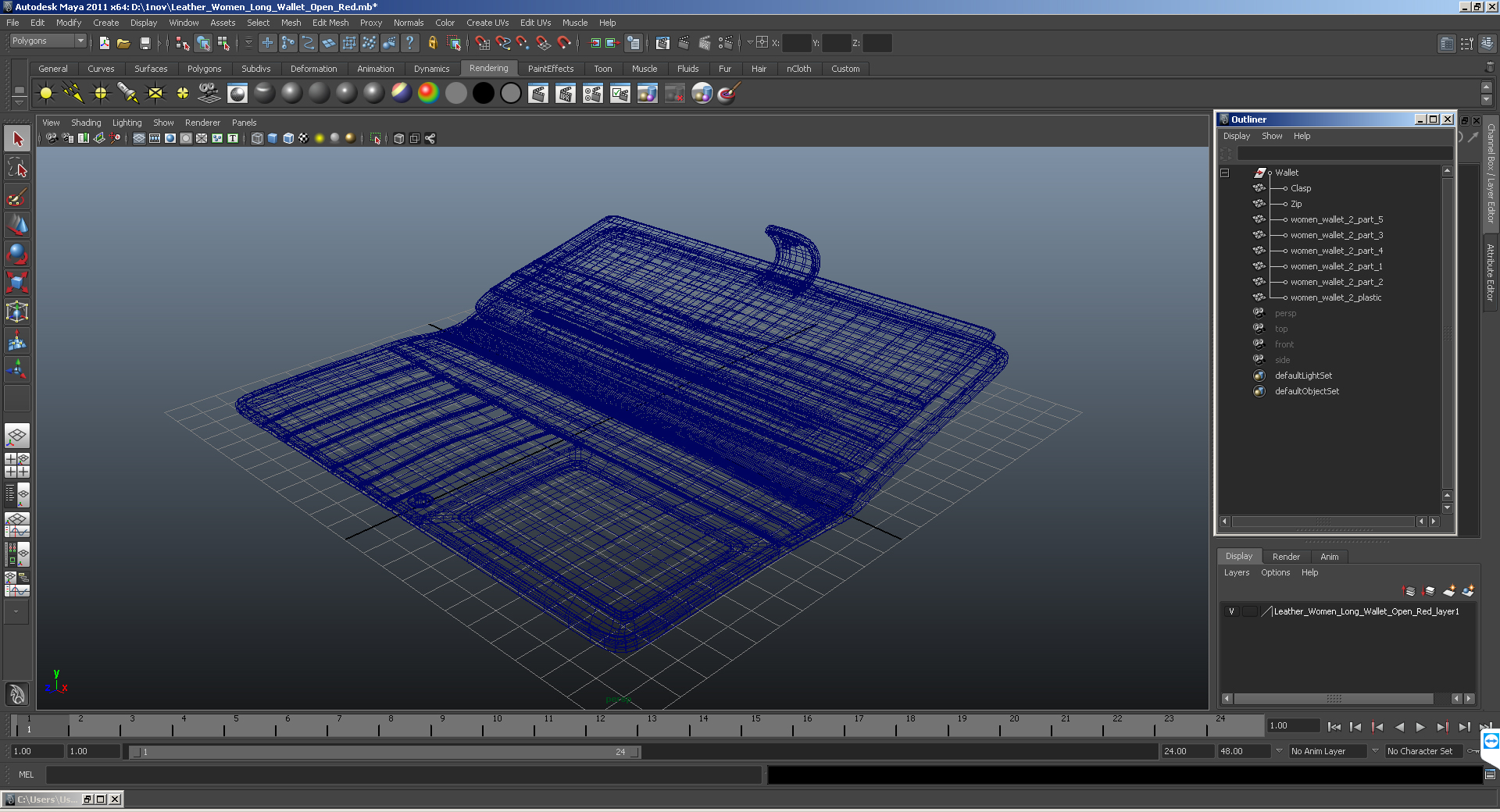Click the black surface shader icon
1500x812 pixels.
(483, 94)
